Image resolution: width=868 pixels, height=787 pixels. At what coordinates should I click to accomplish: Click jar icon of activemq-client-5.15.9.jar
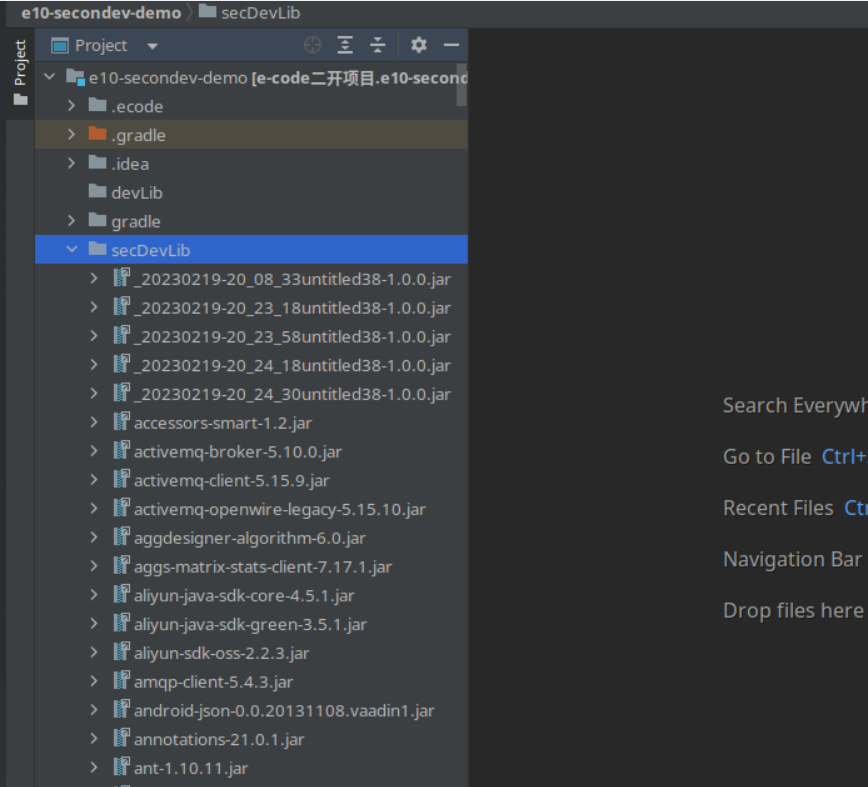(121, 479)
